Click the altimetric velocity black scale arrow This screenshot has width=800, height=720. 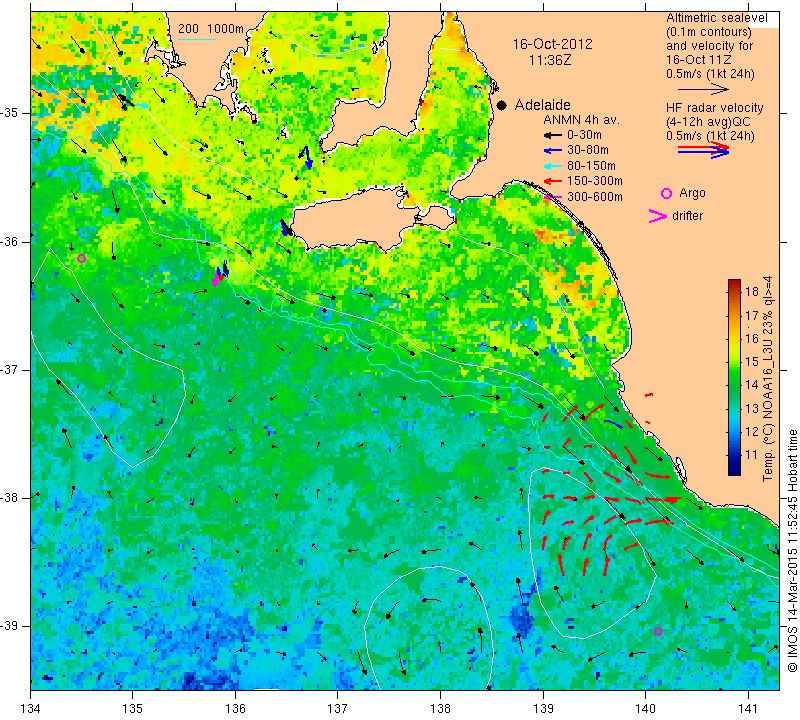703,89
